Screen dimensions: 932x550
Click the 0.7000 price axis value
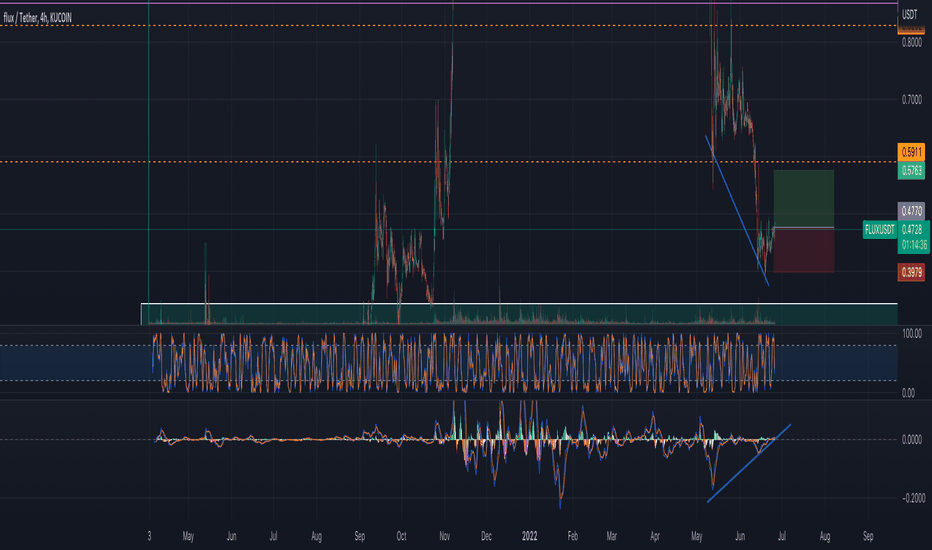(912, 99)
